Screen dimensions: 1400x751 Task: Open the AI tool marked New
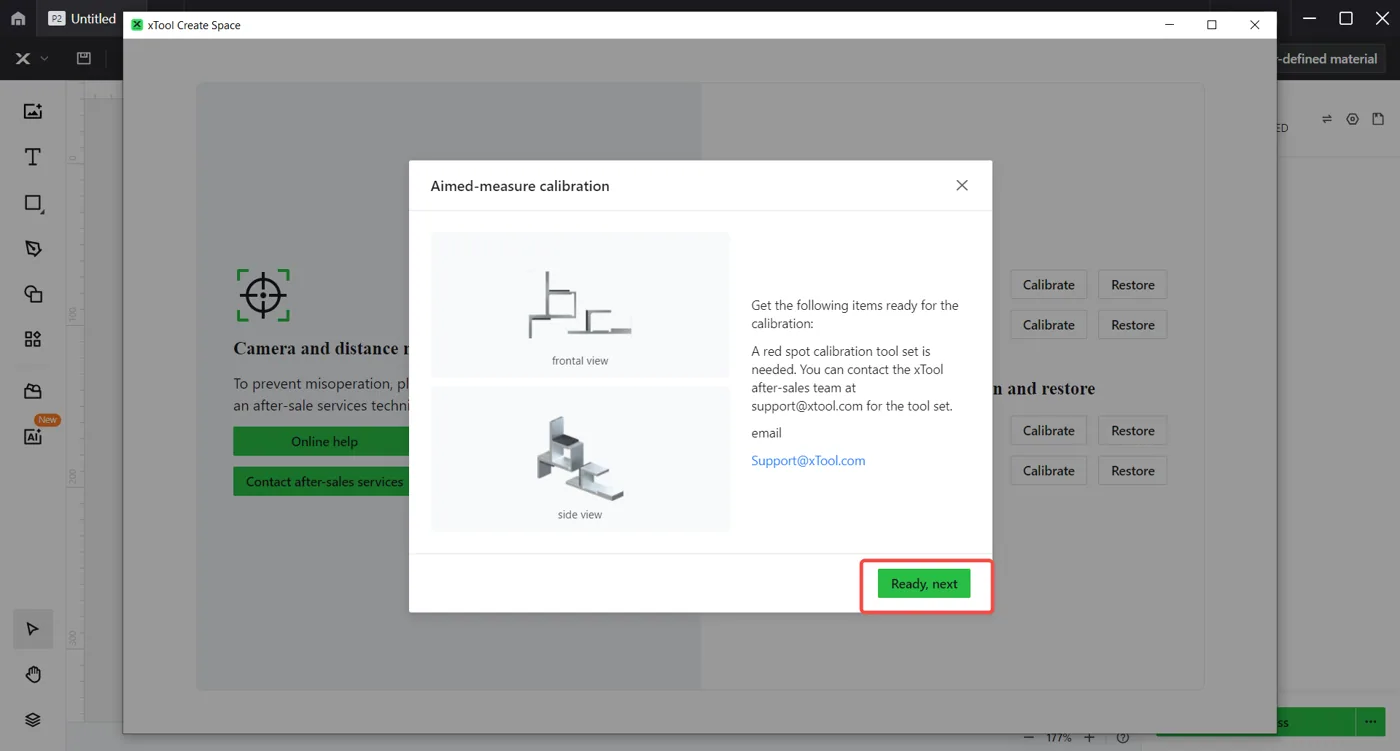pos(33,436)
